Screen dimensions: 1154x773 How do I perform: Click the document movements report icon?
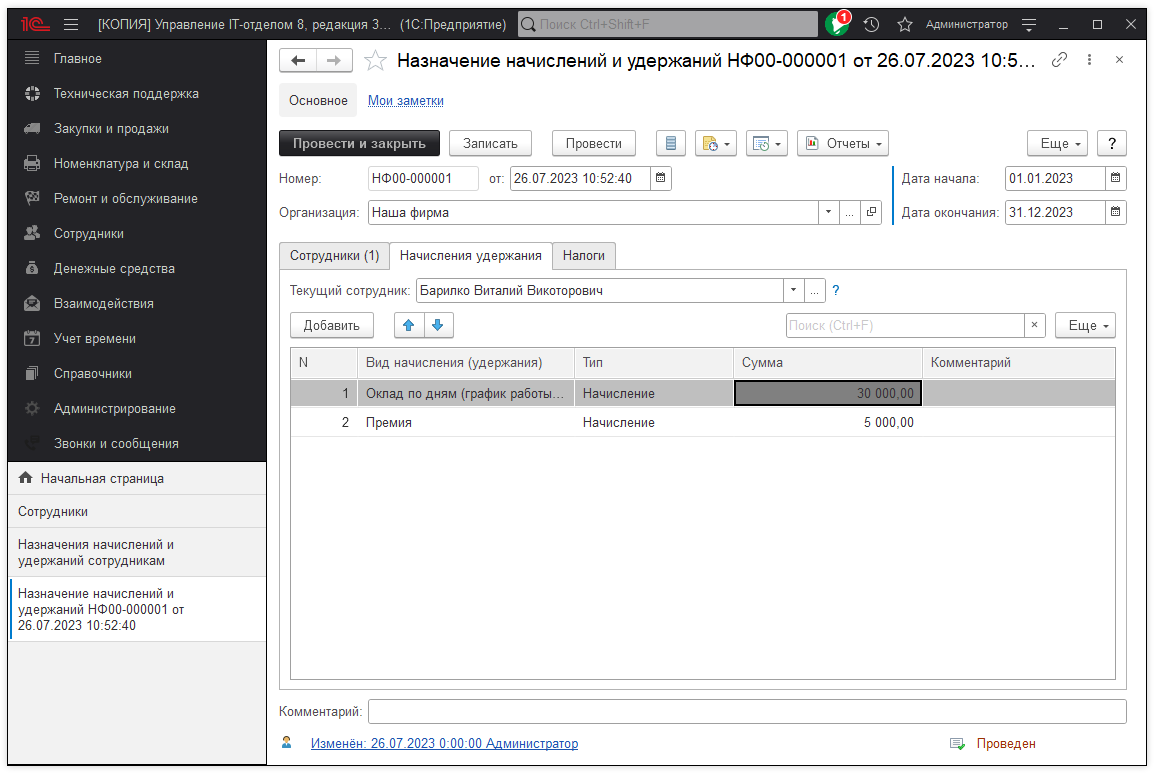[x=671, y=144]
